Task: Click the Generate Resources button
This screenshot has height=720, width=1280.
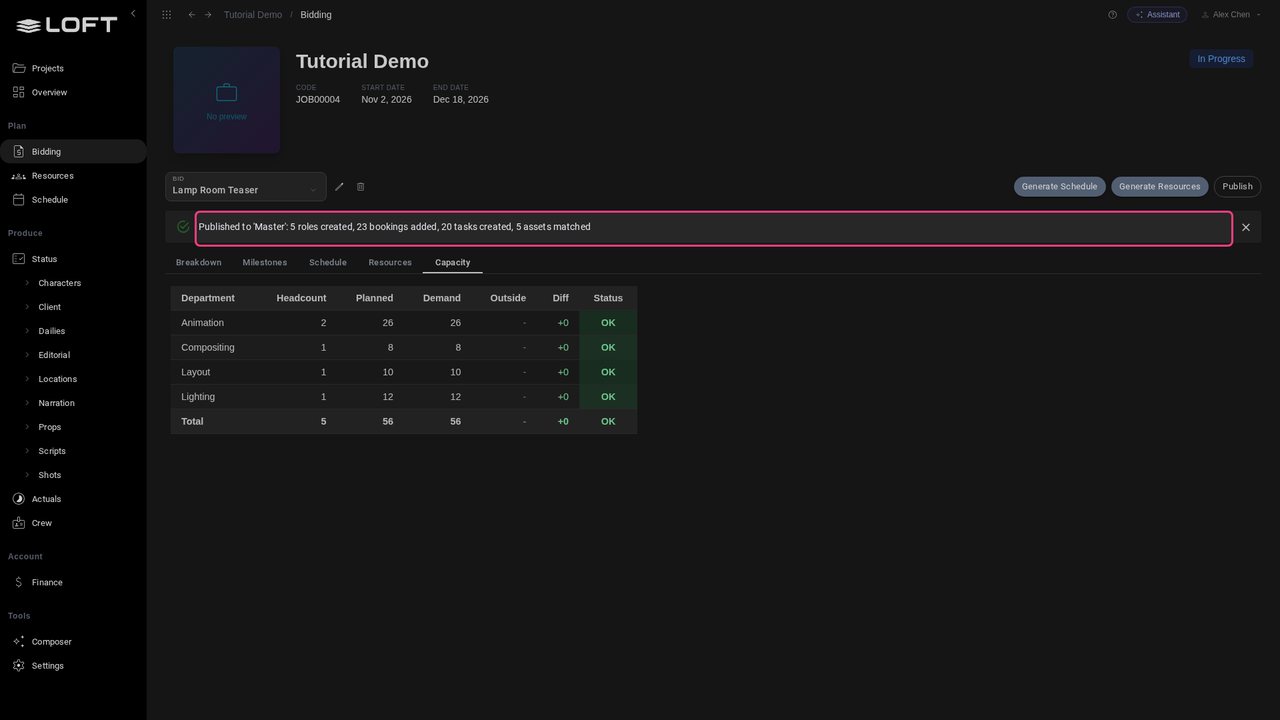Action: 1160,187
